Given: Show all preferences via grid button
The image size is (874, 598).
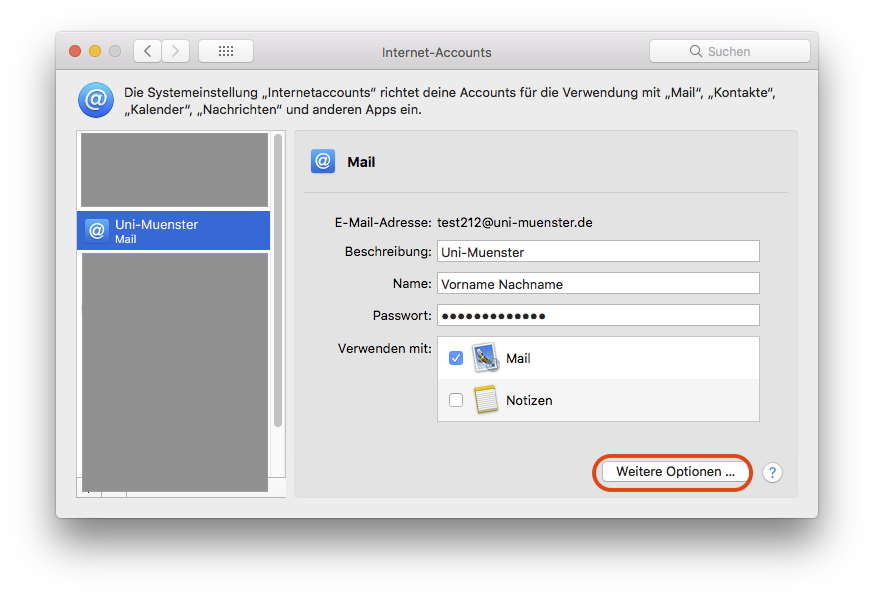Looking at the screenshot, I should (x=225, y=51).
